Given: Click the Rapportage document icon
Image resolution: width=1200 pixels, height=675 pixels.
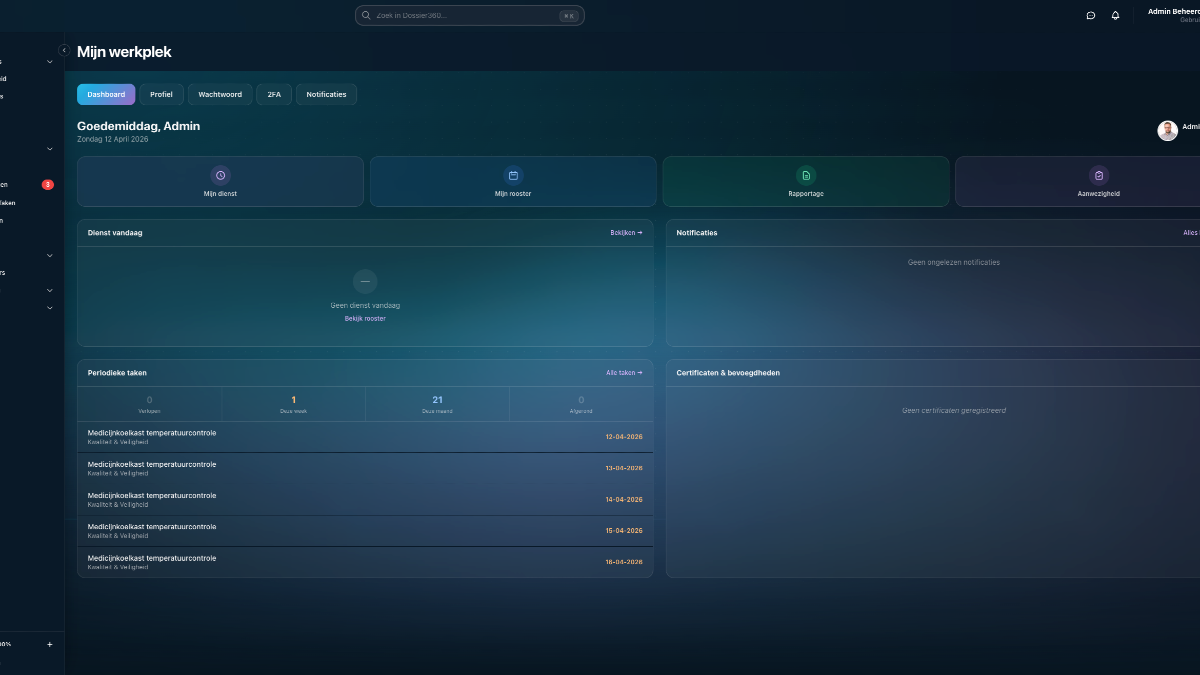Looking at the screenshot, I should pyautogui.click(x=806, y=175).
